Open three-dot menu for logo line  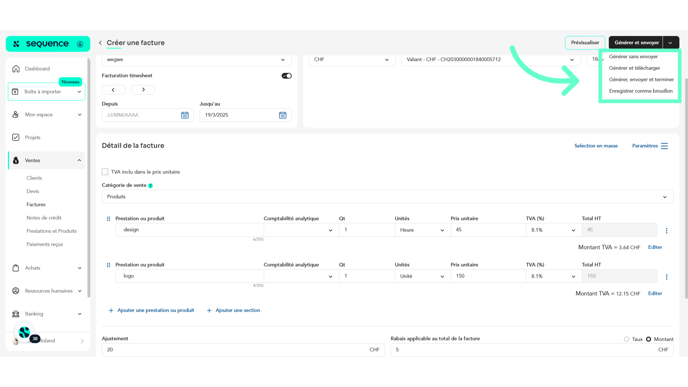(666, 277)
